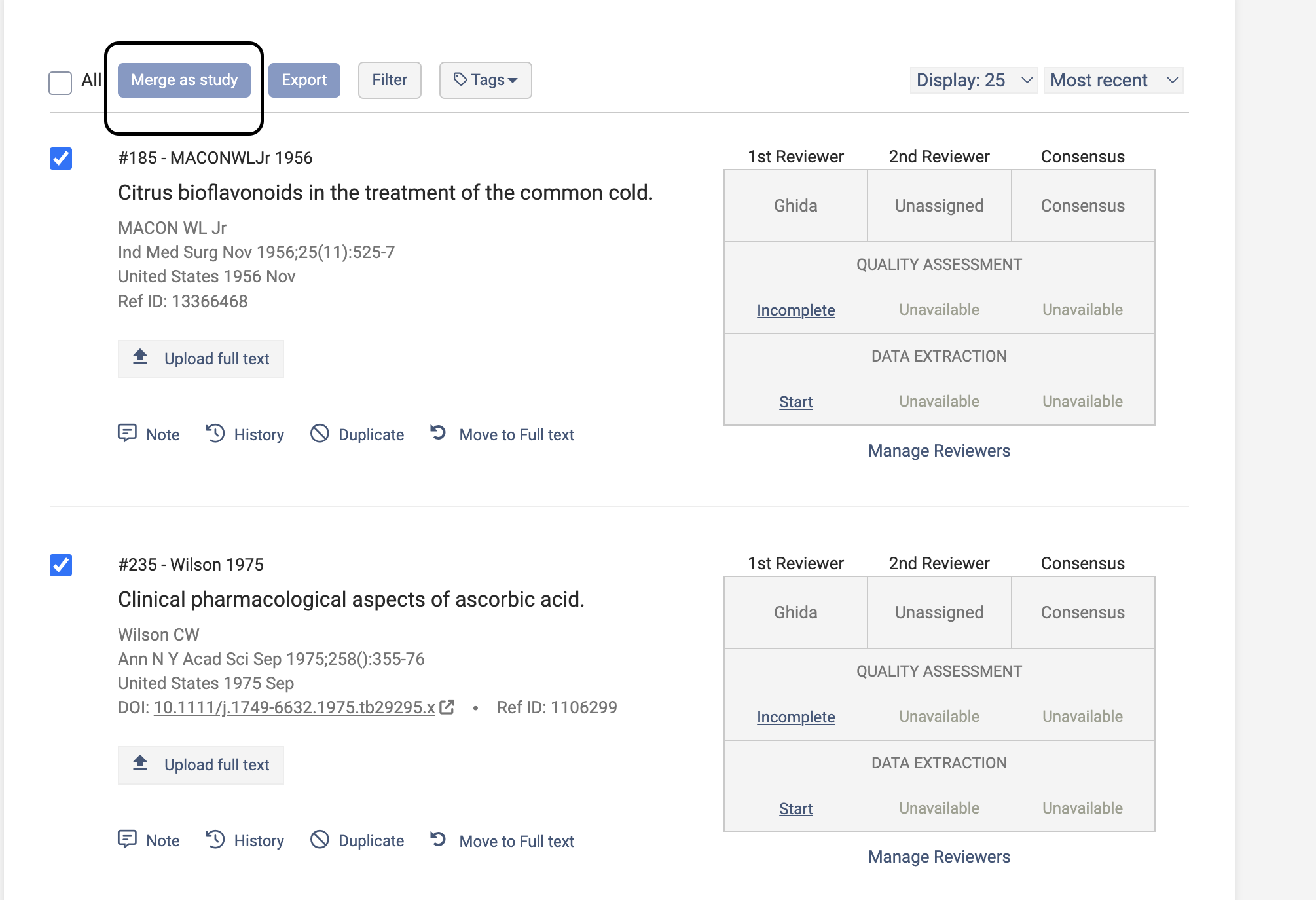This screenshot has height=900, width=1316.
Task: Open History icon for study #235
Action: [215, 840]
